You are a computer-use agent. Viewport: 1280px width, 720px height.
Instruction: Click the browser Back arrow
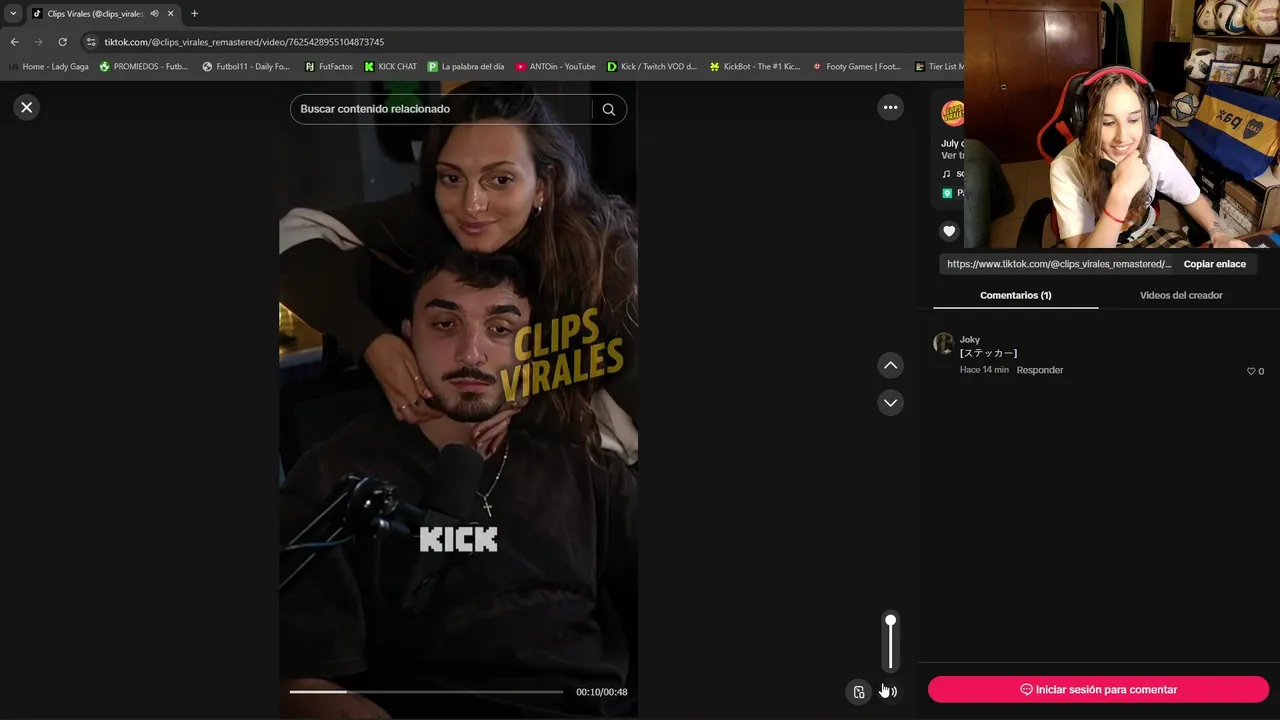[x=14, y=42]
